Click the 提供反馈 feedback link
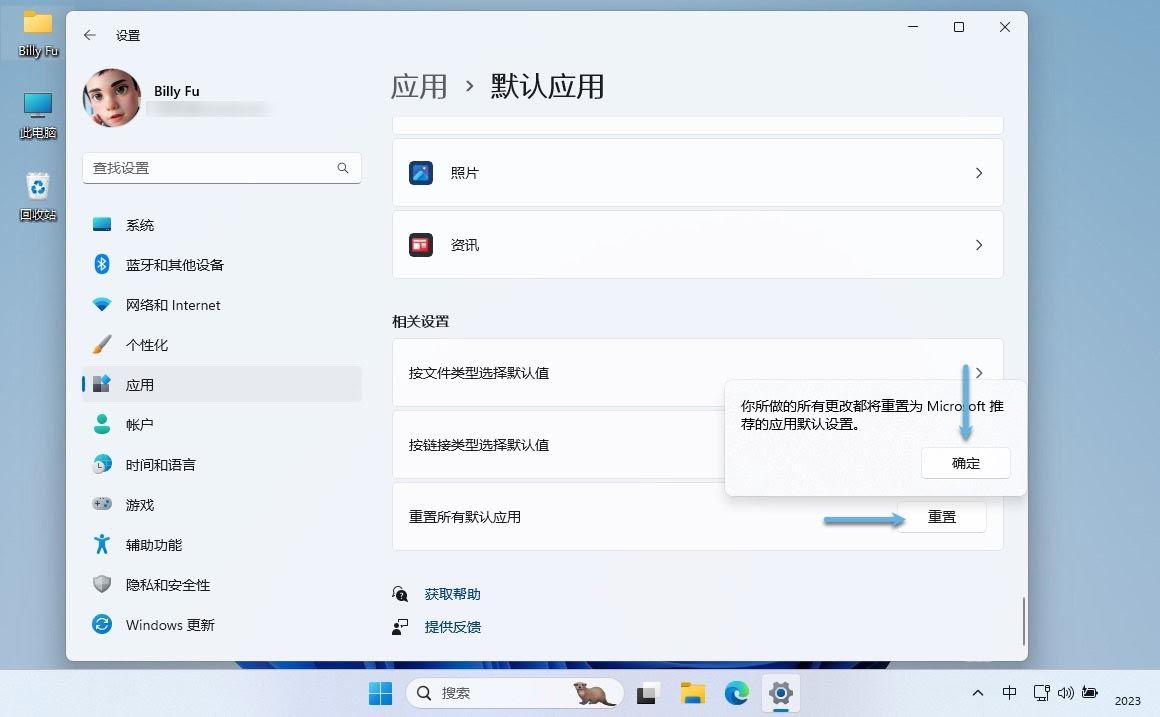Viewport: 1160px width, 717px height. (452, 627)
